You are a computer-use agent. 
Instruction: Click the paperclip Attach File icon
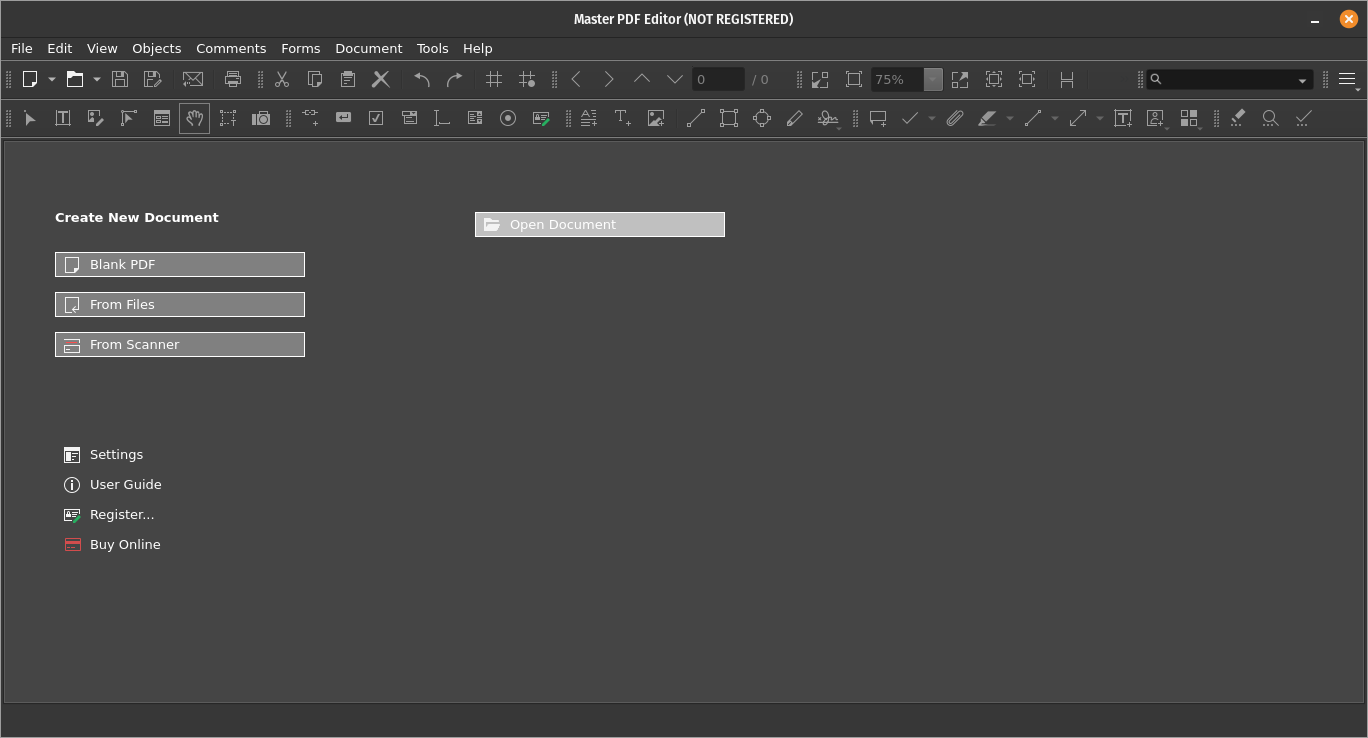point(955,118)
